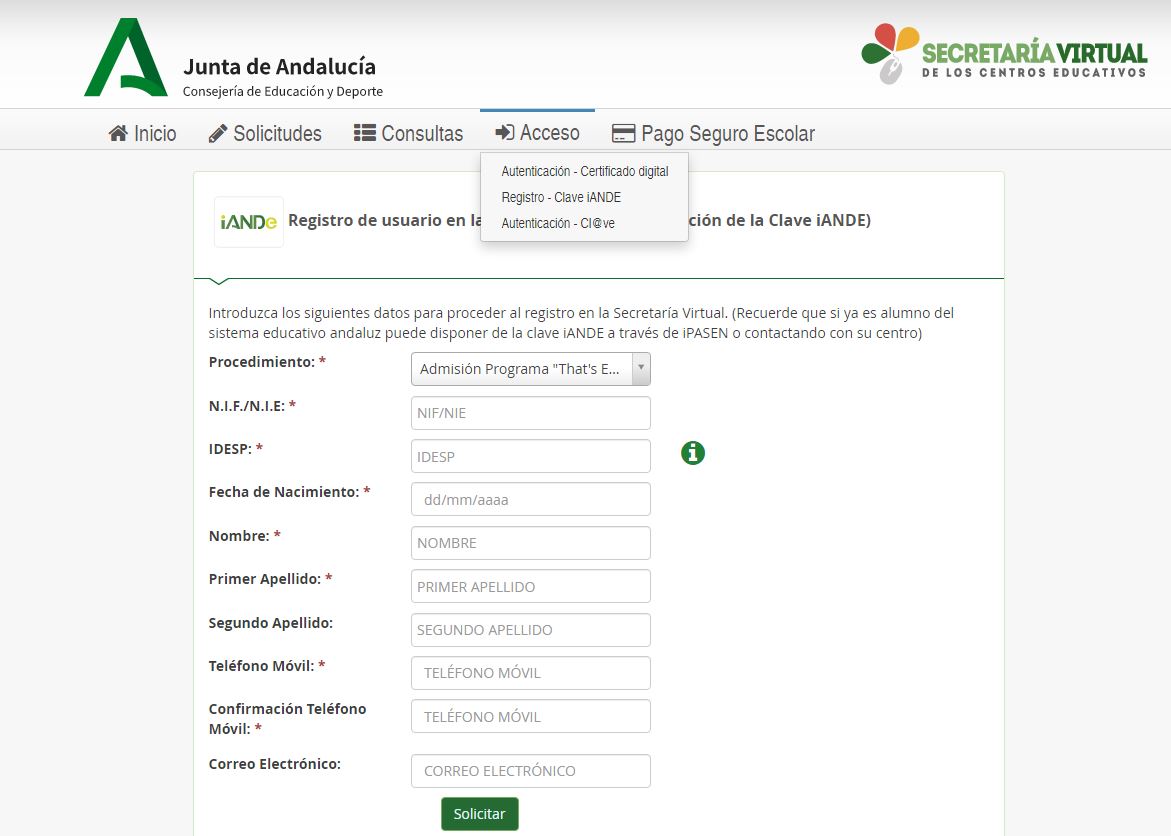The height and width of the screenshot is (836, 1171).
Task: Open the Inicio navigation link
Action: click(x=143, y=131)
